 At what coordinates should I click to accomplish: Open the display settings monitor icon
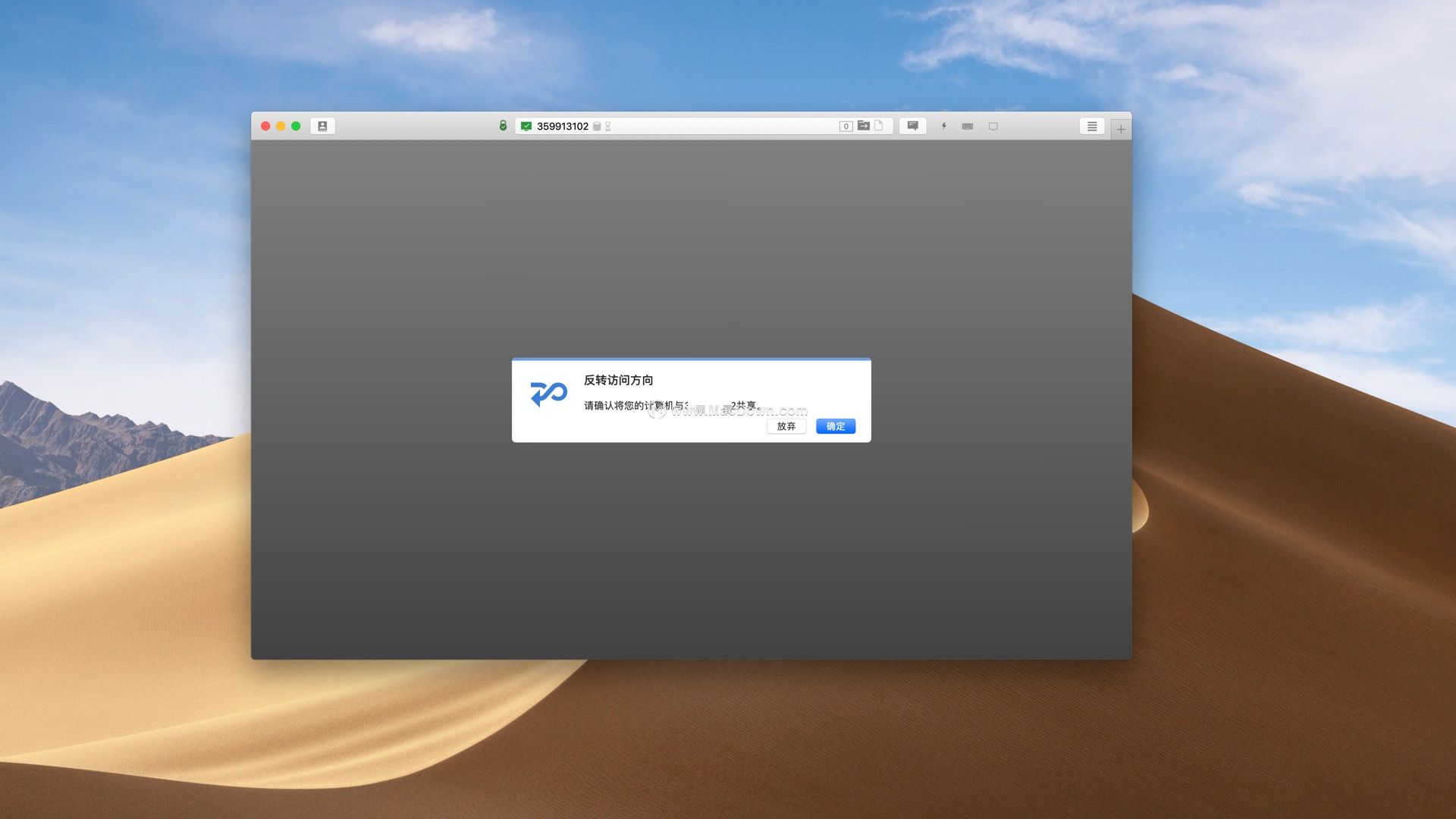pyautogui.click(x=993, y=127)
